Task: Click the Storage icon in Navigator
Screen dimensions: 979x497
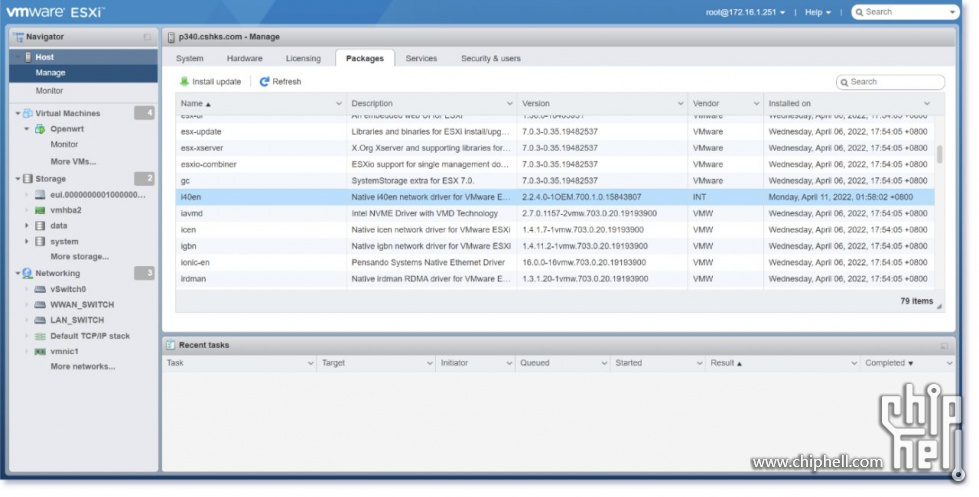Action: tap(27, 179)
